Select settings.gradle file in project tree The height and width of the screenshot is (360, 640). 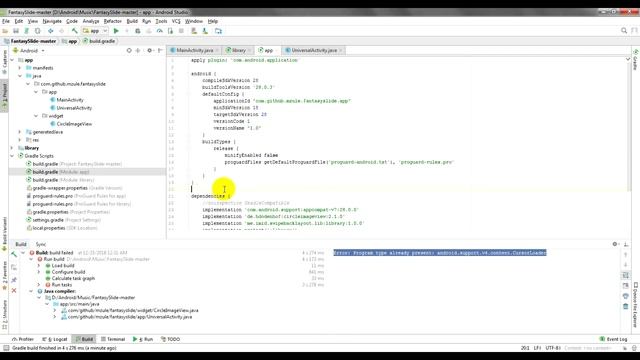(x=63, y=220)
